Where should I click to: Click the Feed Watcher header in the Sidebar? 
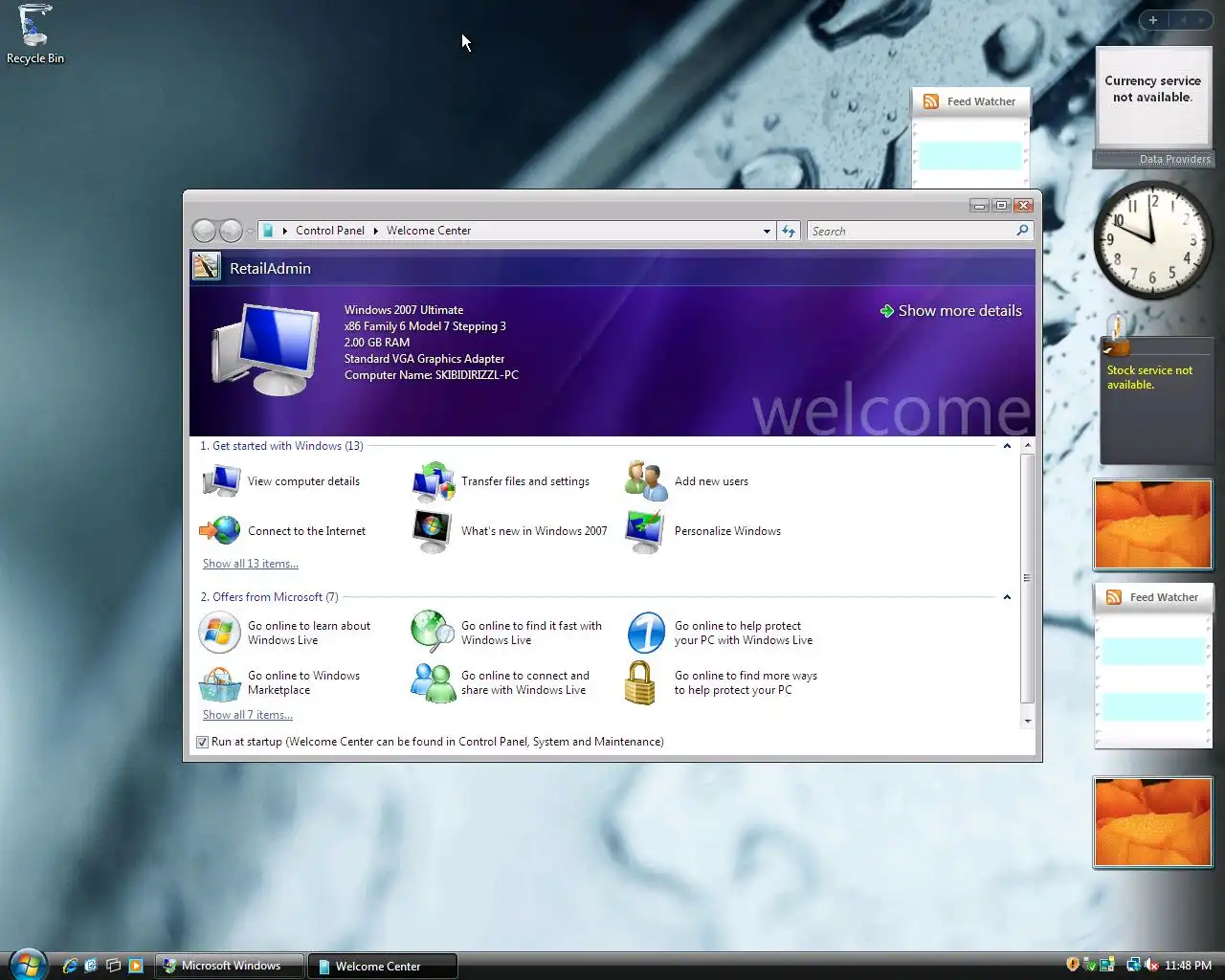1153,597
